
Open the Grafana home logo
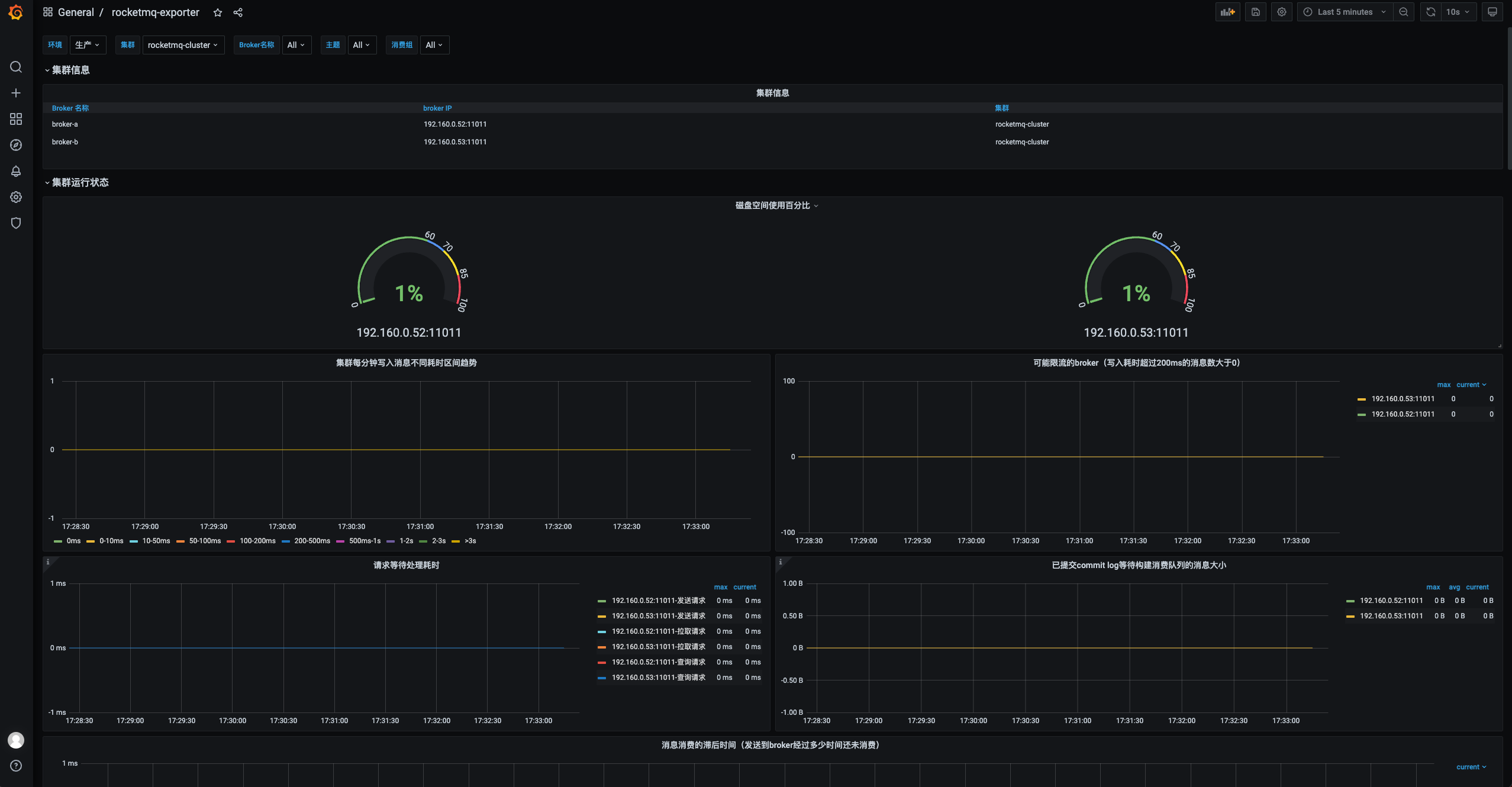click(16, 12)
